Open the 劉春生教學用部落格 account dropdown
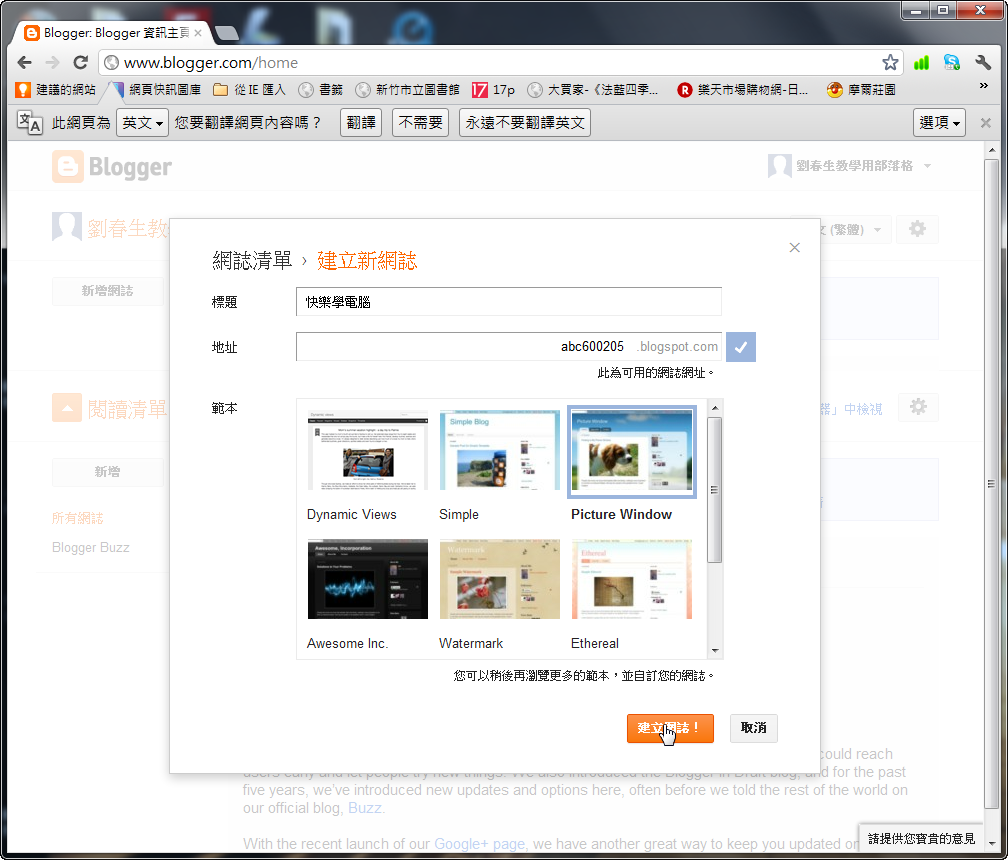The width and height of the screenshot is (1008, 860). pyautogui.click(x=850, y=166)
